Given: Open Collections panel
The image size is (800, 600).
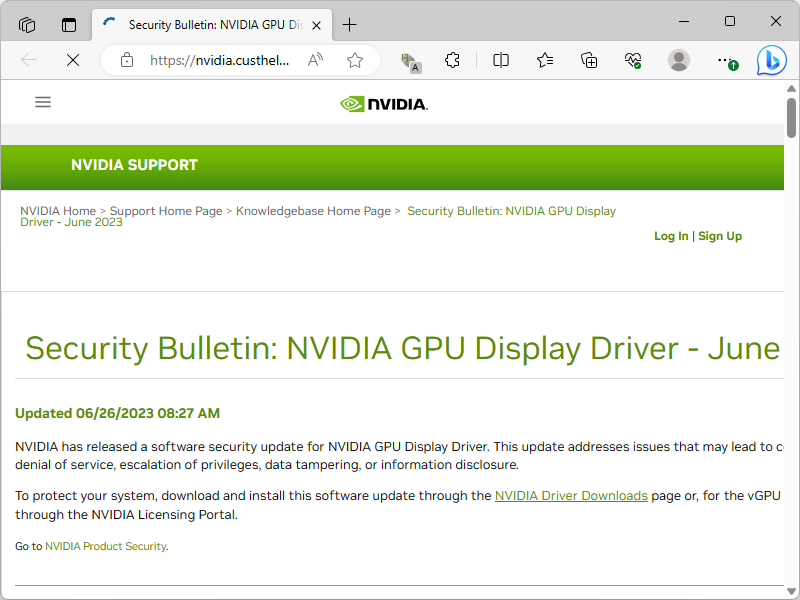Looking at the screenshot, I should 589,60.
